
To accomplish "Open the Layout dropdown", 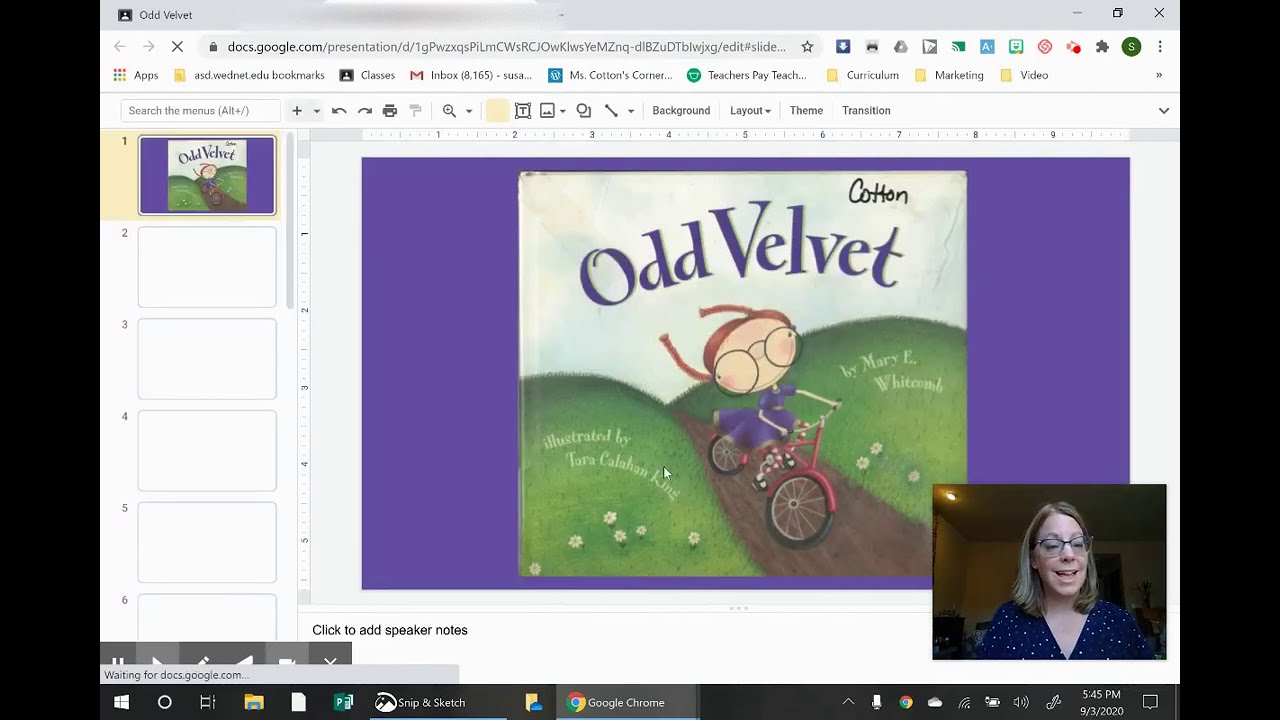I will tap(750, 111).
